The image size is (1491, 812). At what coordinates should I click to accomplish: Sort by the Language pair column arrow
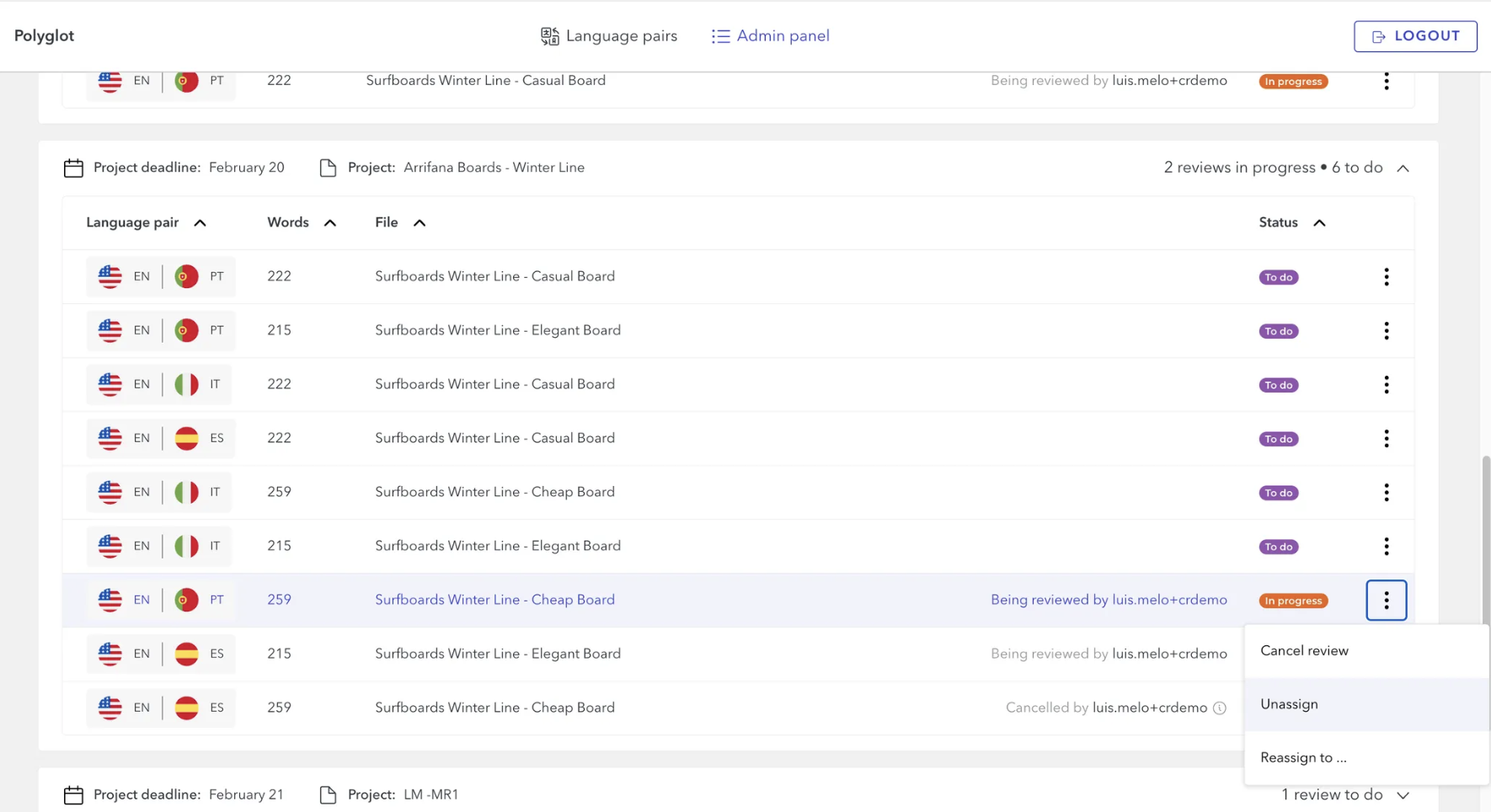point(200,223)
